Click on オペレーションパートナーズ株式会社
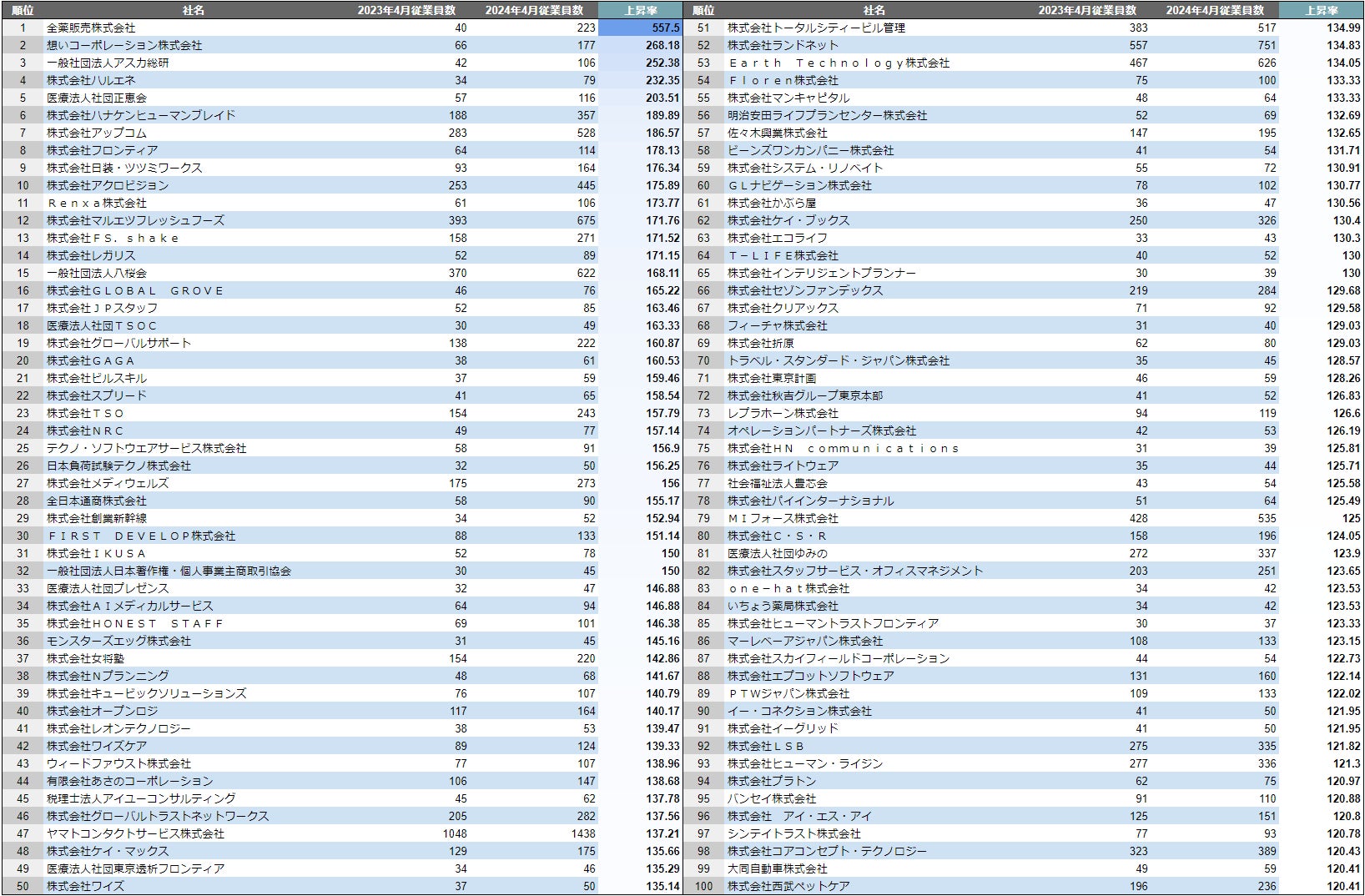This screenshot has width=1365, height=896. tap(822, 430)
